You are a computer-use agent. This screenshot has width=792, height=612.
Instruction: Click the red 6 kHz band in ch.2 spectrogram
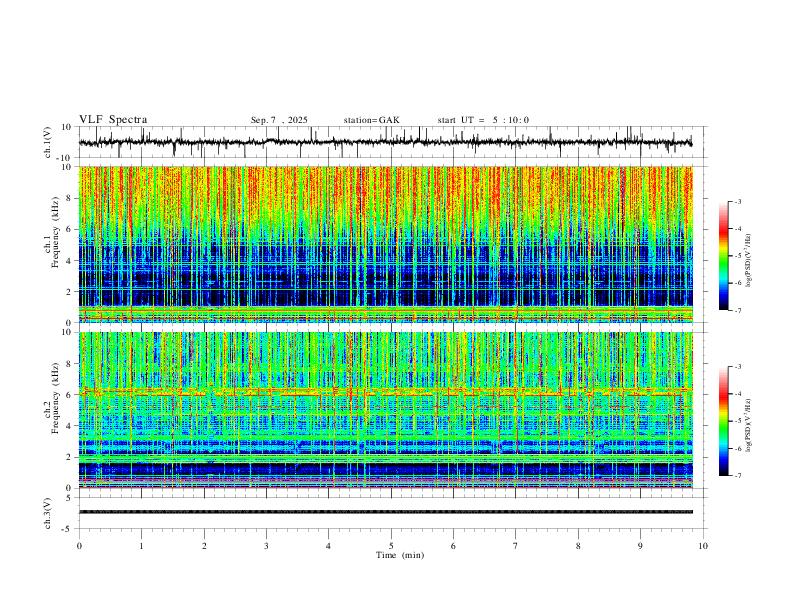[385, 392]
